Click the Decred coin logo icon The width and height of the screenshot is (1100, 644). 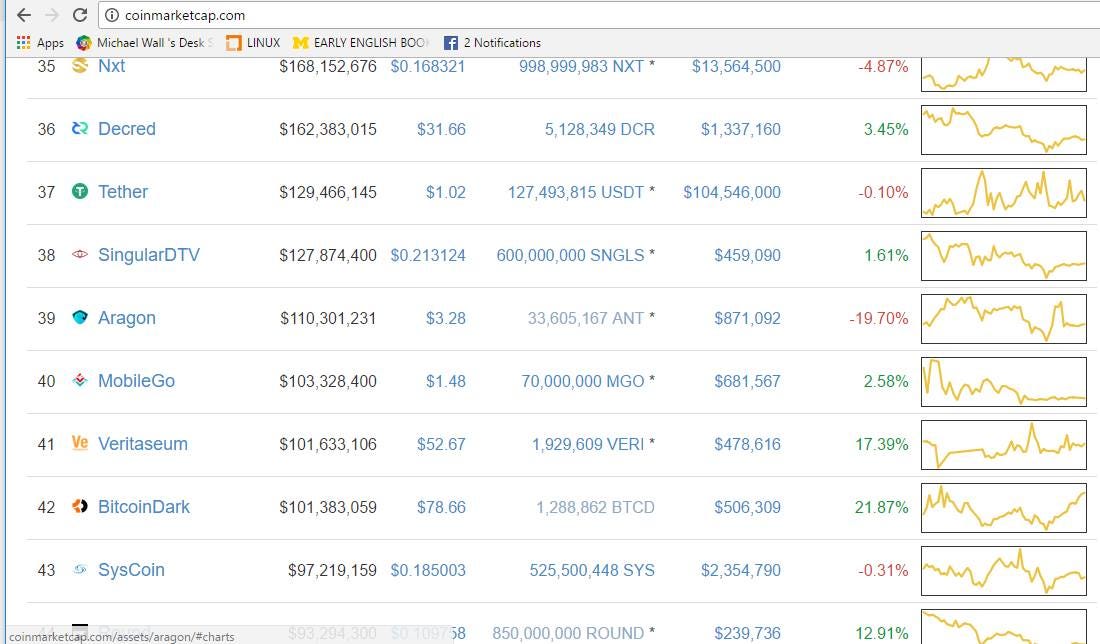click(x=80, y=128)
